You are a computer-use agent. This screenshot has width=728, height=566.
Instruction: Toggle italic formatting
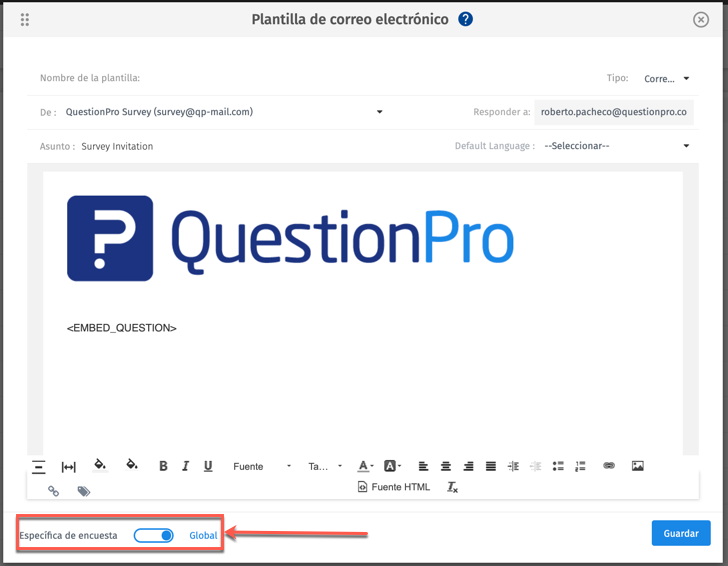click(x=185, y=466)
